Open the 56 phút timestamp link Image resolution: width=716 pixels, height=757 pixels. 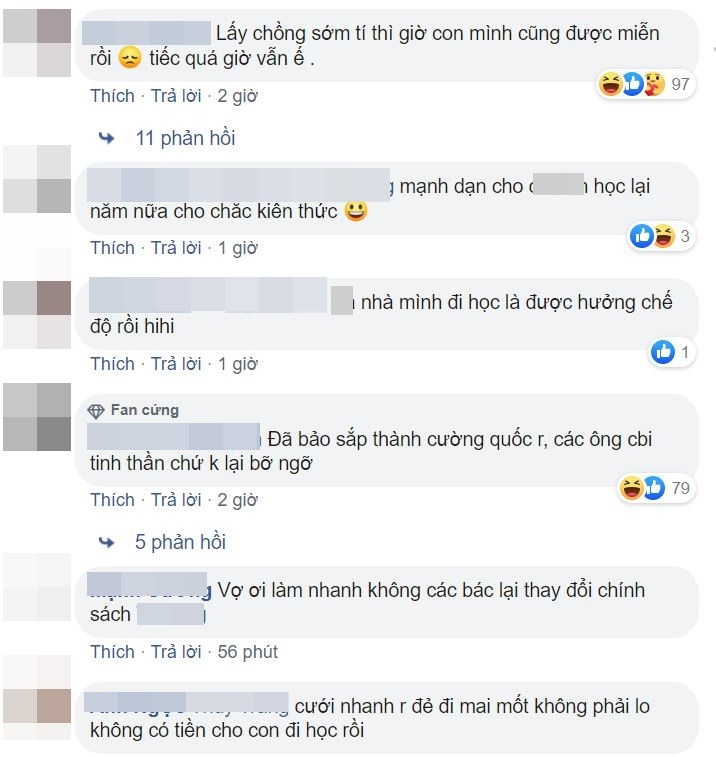coord(247,652)
